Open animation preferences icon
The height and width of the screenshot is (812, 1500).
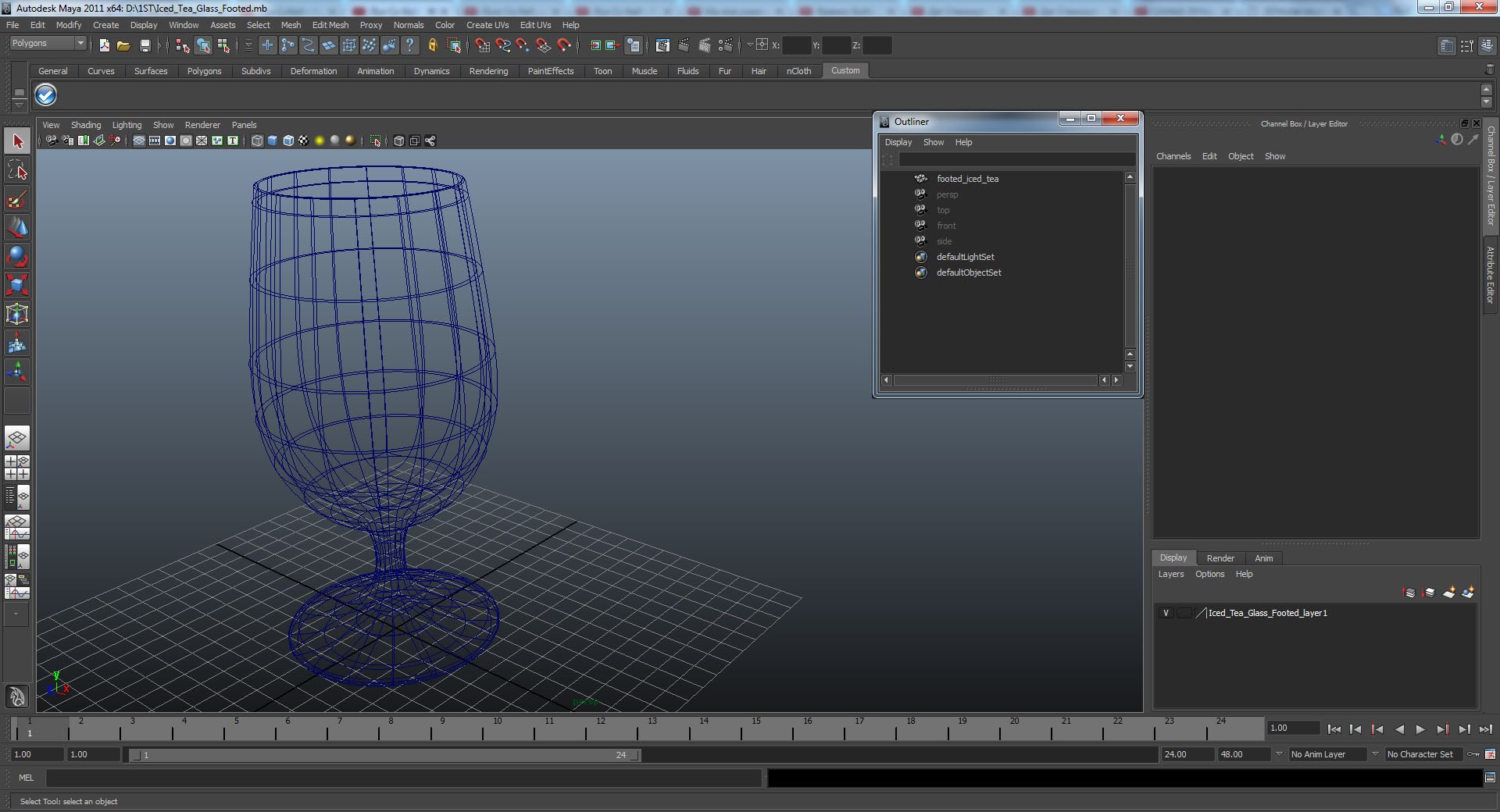[x=1490, y=754]
